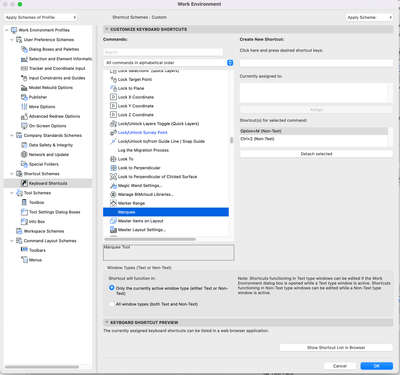Click the Selection and Element Information icon
The height and width of the screenshot is (375, 400).
tap(24, 59)
